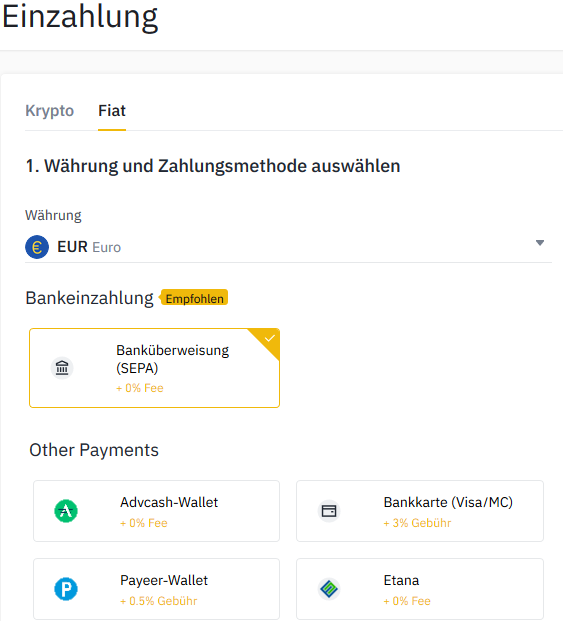Pick the Etana payment option
The image size is (563, 621).
click(420, 589)
